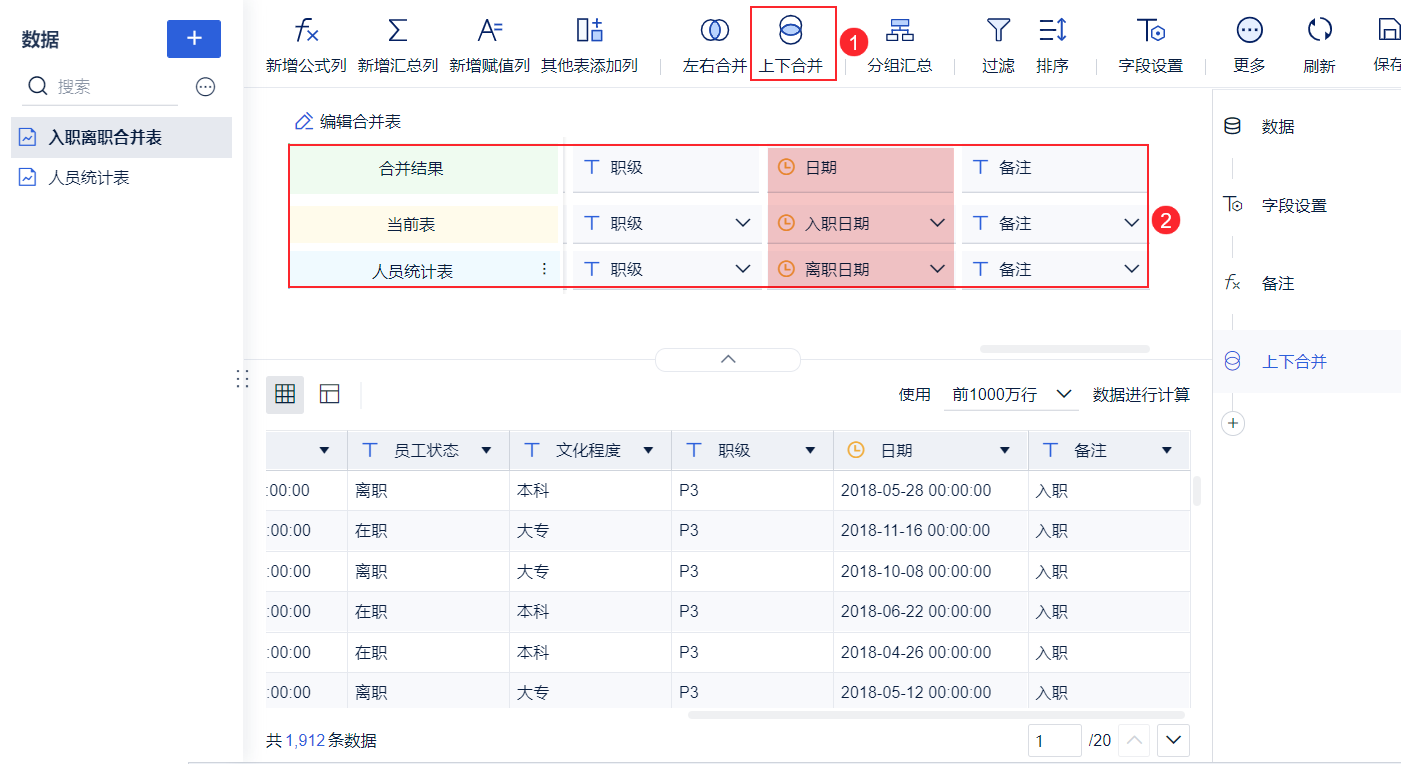This screenshot has width=1401, height=764.
Task: Collapse the merge settings panel
Action: (x=728, y=359)
